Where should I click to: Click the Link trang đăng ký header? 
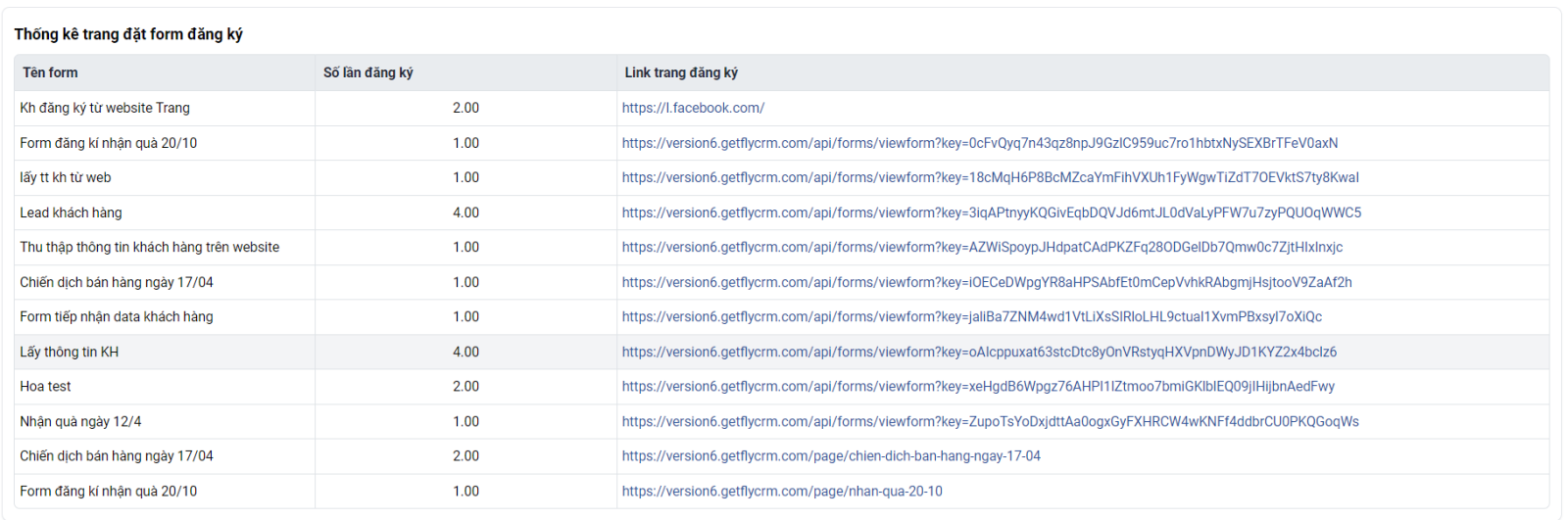681,72
